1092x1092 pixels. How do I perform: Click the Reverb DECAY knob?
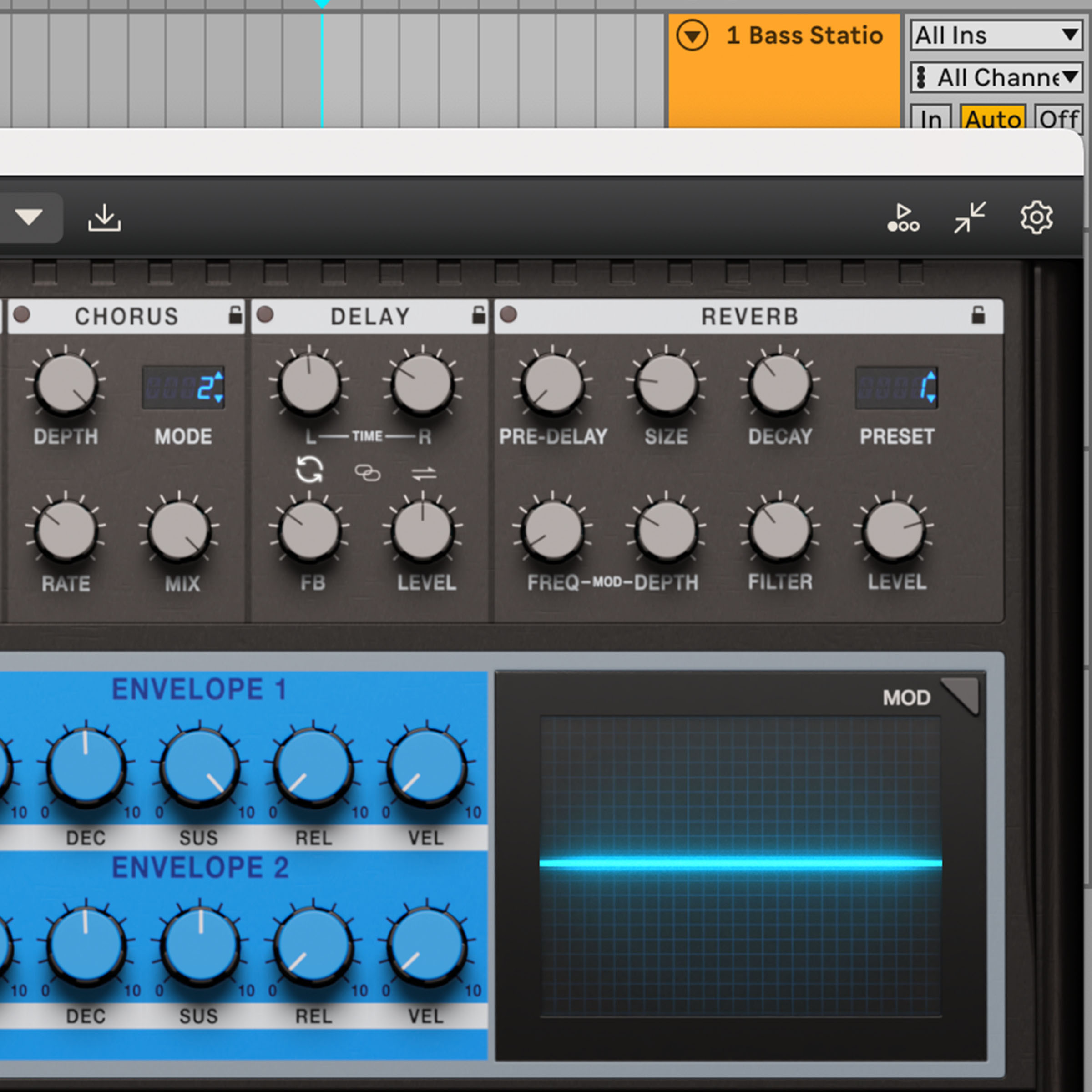click(779, 384)
